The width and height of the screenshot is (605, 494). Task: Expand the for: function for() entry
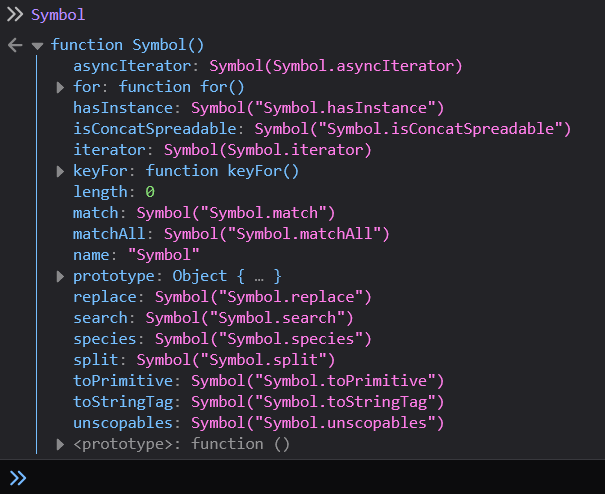click(61, 87)
